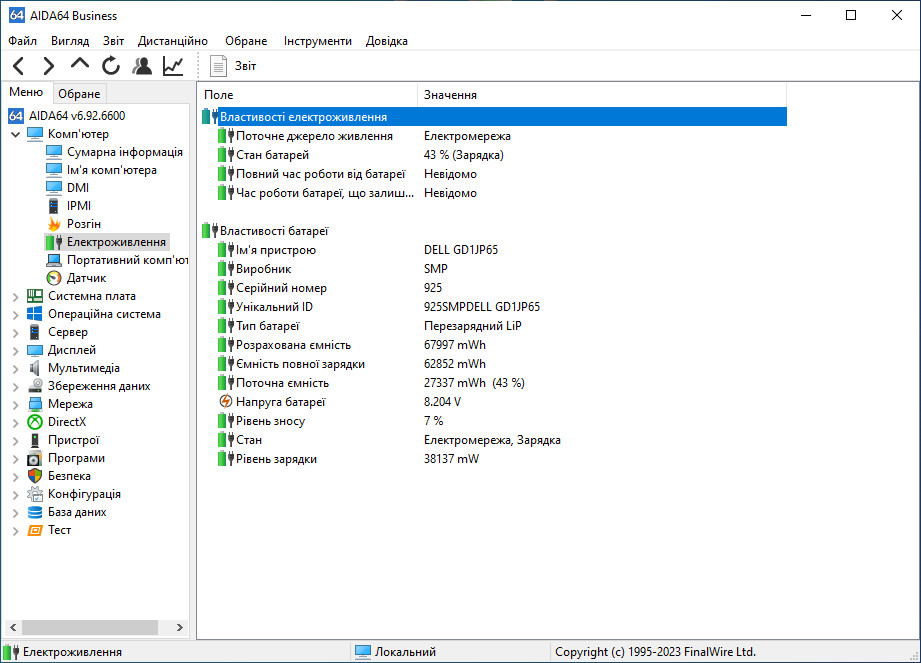This screenshot has height=663, width=921.
Task: Click the Forward navigation arrow
Action: tap(48, 66)
